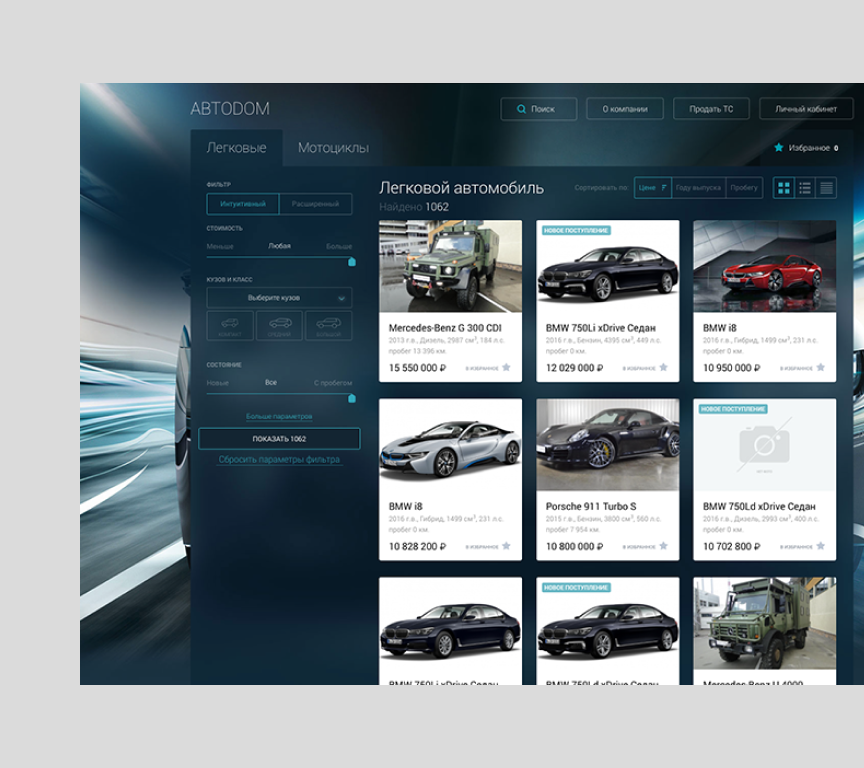Expand Больше параметров filter options

(x=279, y=416)
